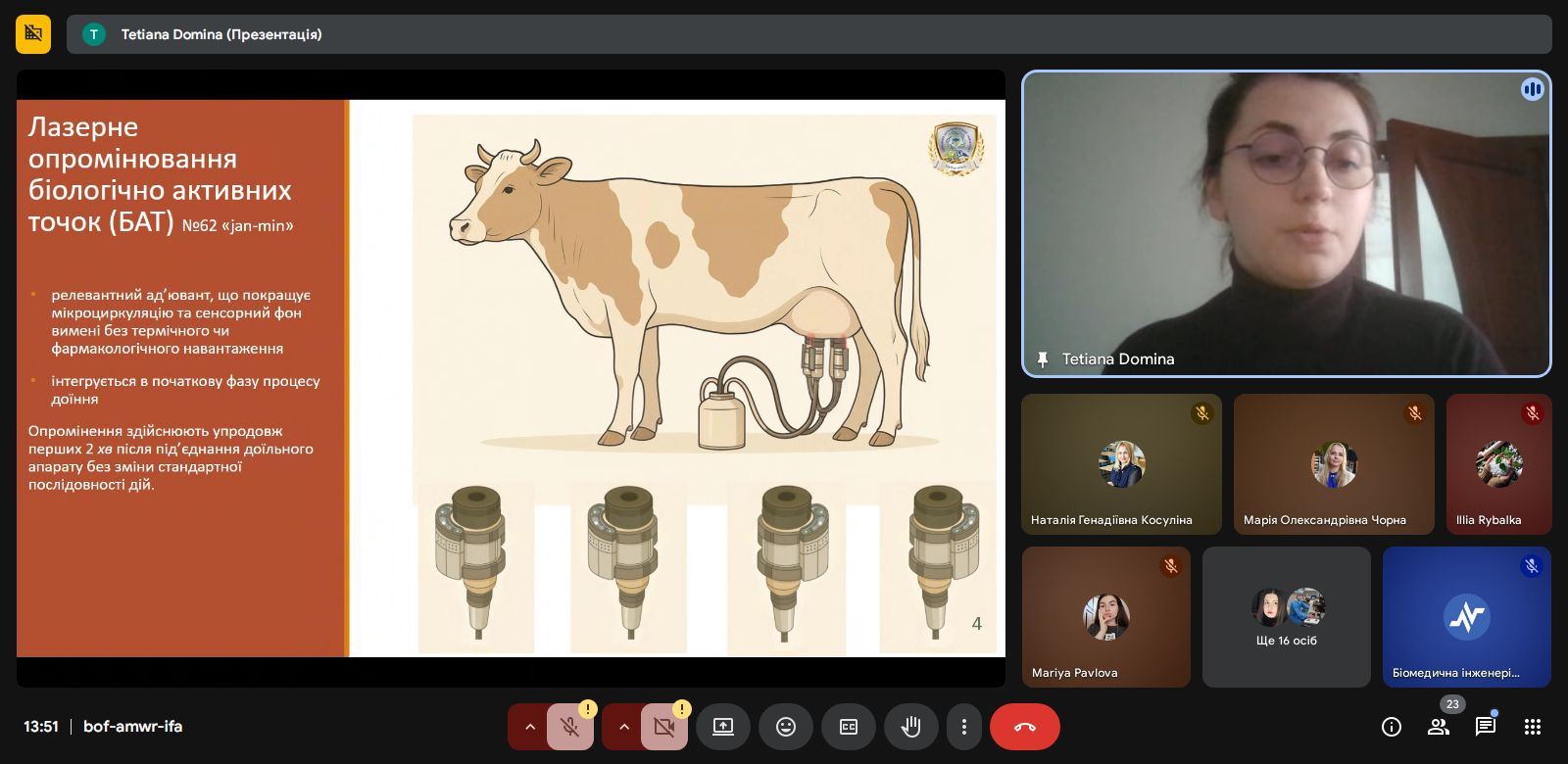Open the emoji reactions panel
The width and height of the screenshot is (1568, 764).
(x=785, y=727)
